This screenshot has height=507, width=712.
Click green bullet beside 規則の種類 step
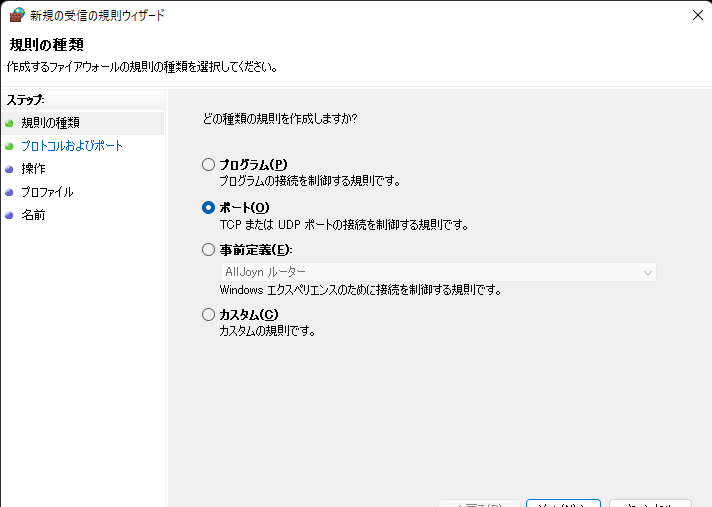10,123
